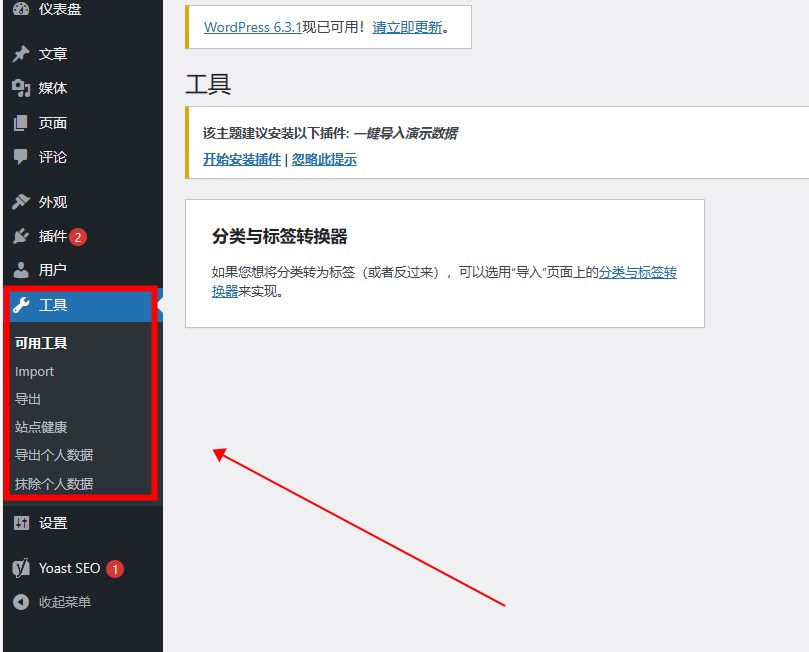Open the 设置 menu
Image resolution: width=809 pixels, height=652 pixels.
(x=53, y=523)
